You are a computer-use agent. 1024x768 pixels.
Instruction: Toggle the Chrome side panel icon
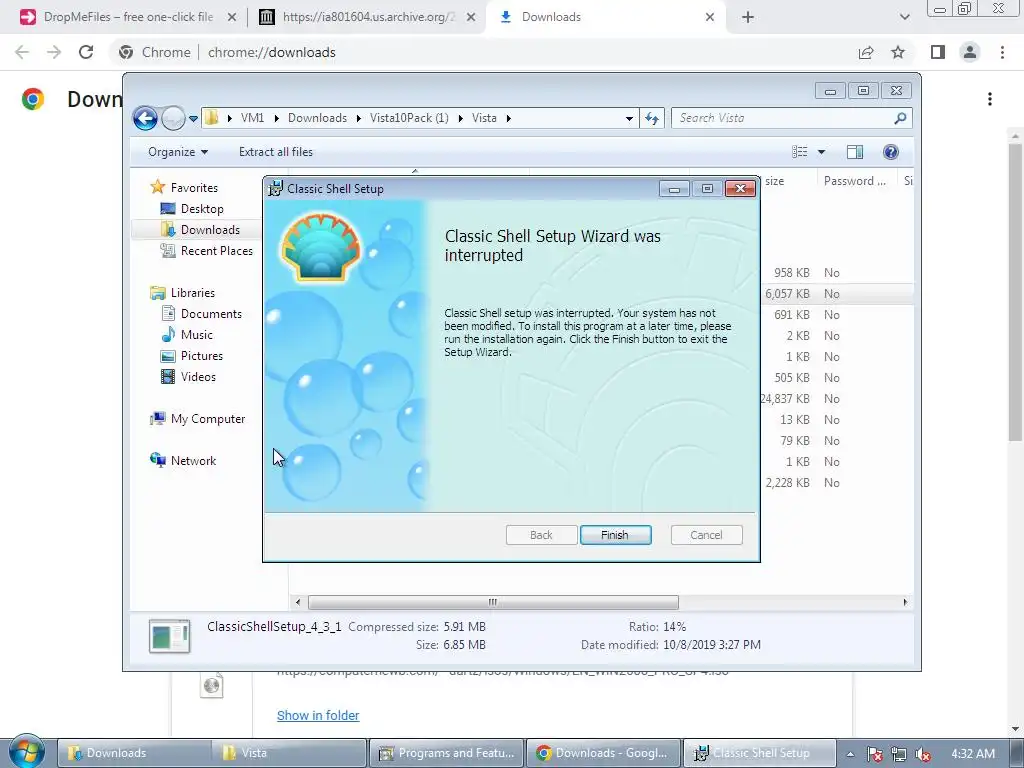click(938, 52)
